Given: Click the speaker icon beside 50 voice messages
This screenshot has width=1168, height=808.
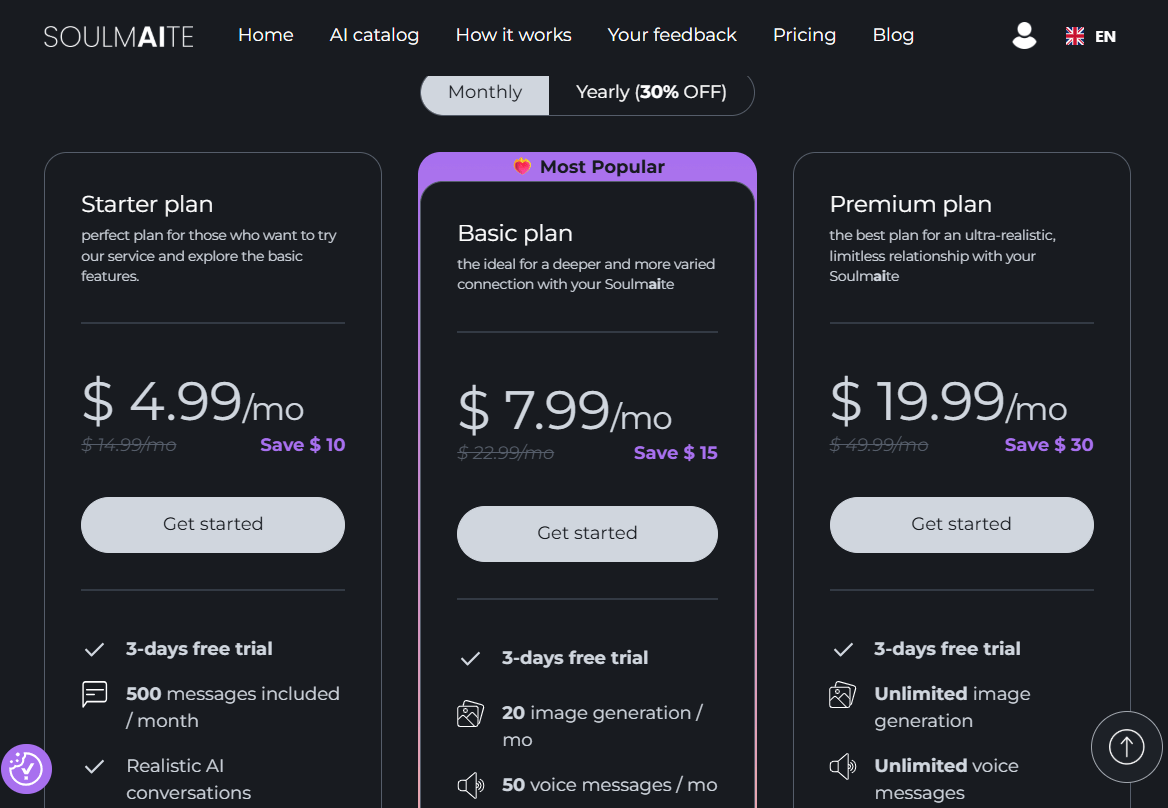Looking at the screenshot, I should 470,785.
